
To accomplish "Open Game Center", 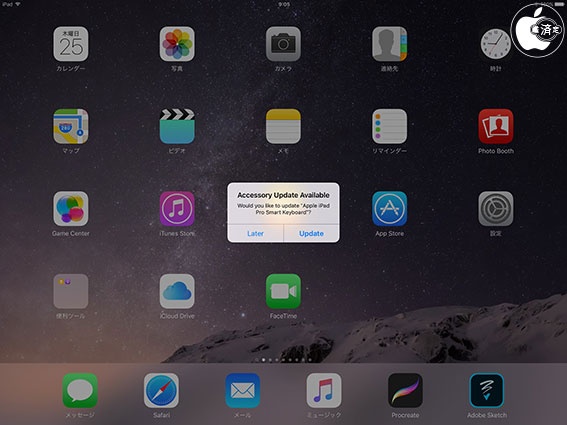I will coord(71,209).
